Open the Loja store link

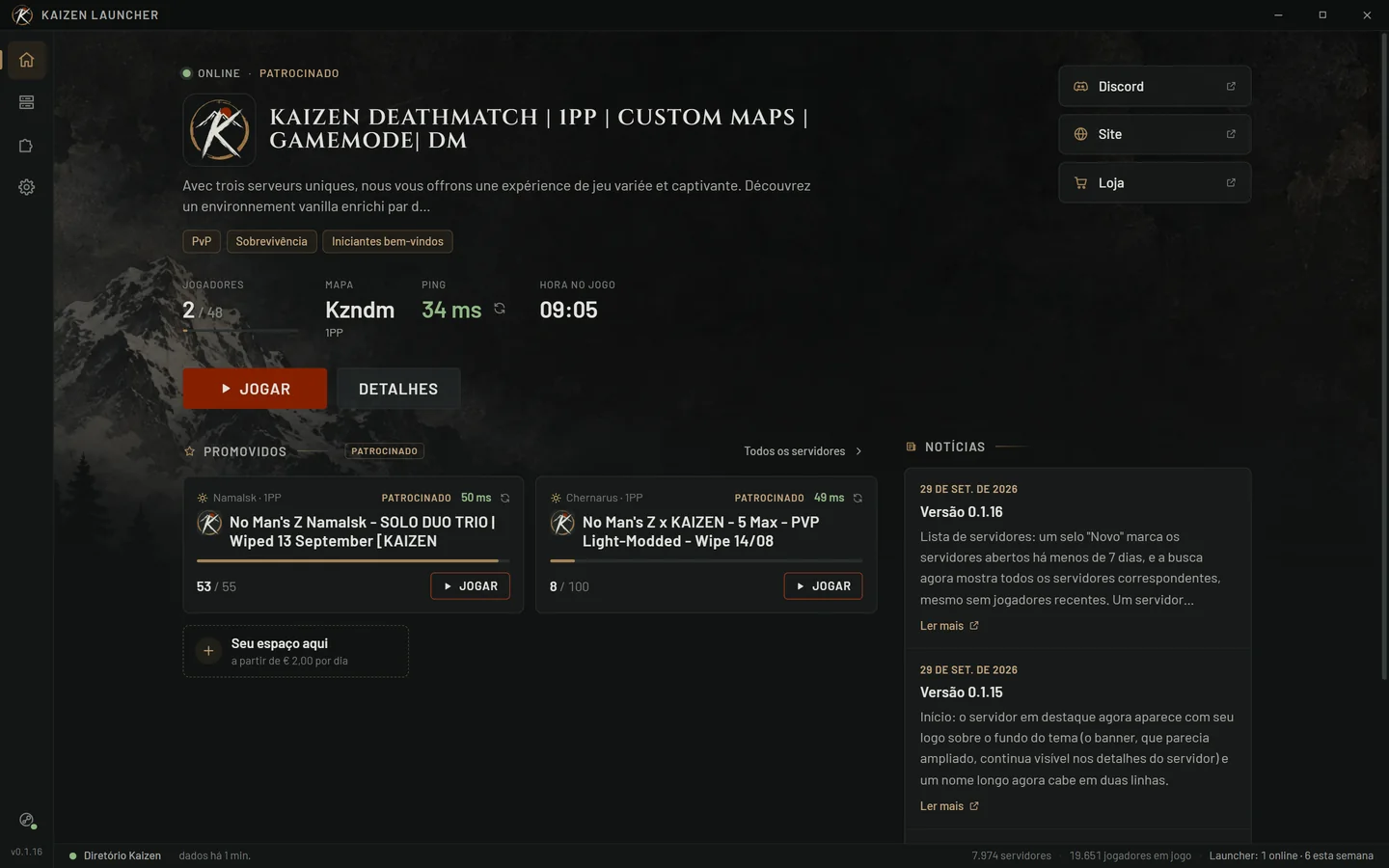pos(1155,182)
